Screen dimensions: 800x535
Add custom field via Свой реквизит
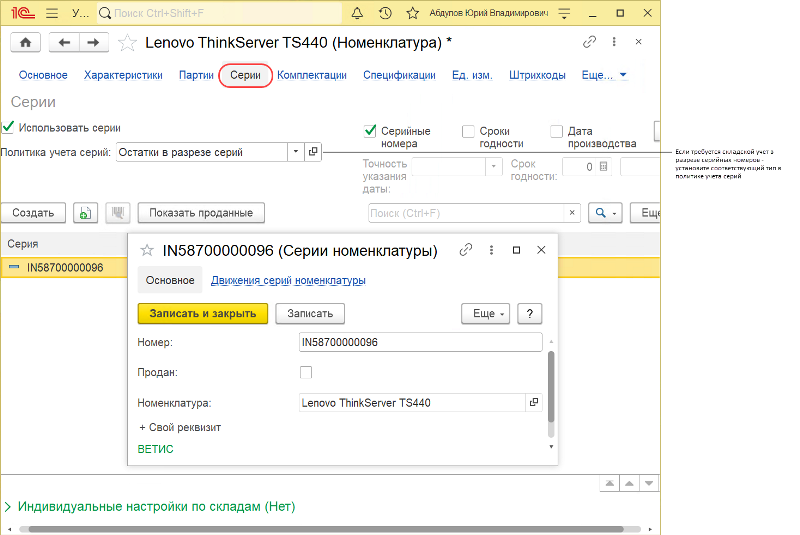click(180, 427)
